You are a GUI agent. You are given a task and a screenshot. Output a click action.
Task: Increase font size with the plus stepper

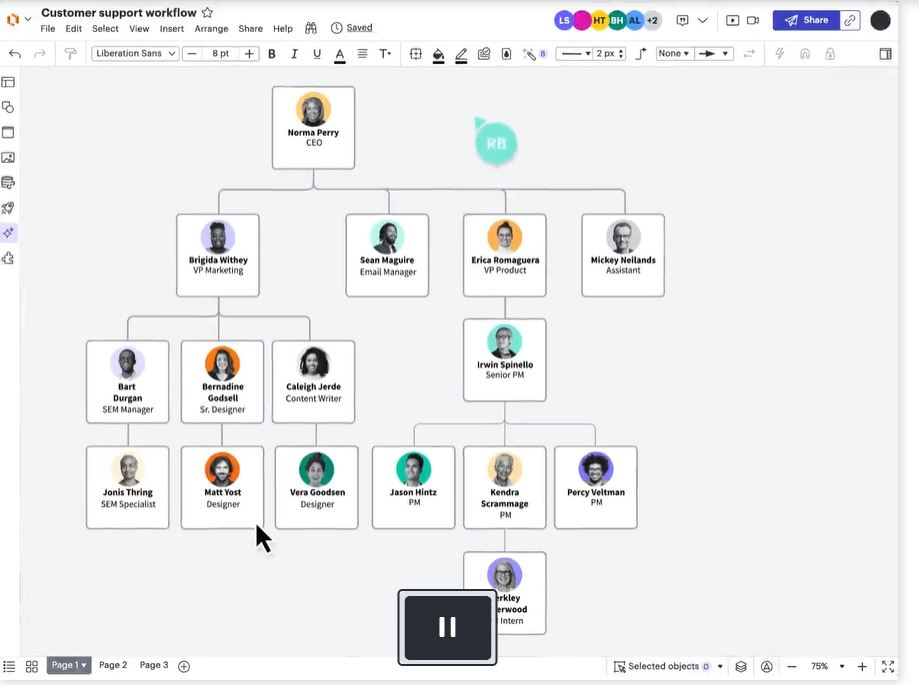tap(246, 53)
